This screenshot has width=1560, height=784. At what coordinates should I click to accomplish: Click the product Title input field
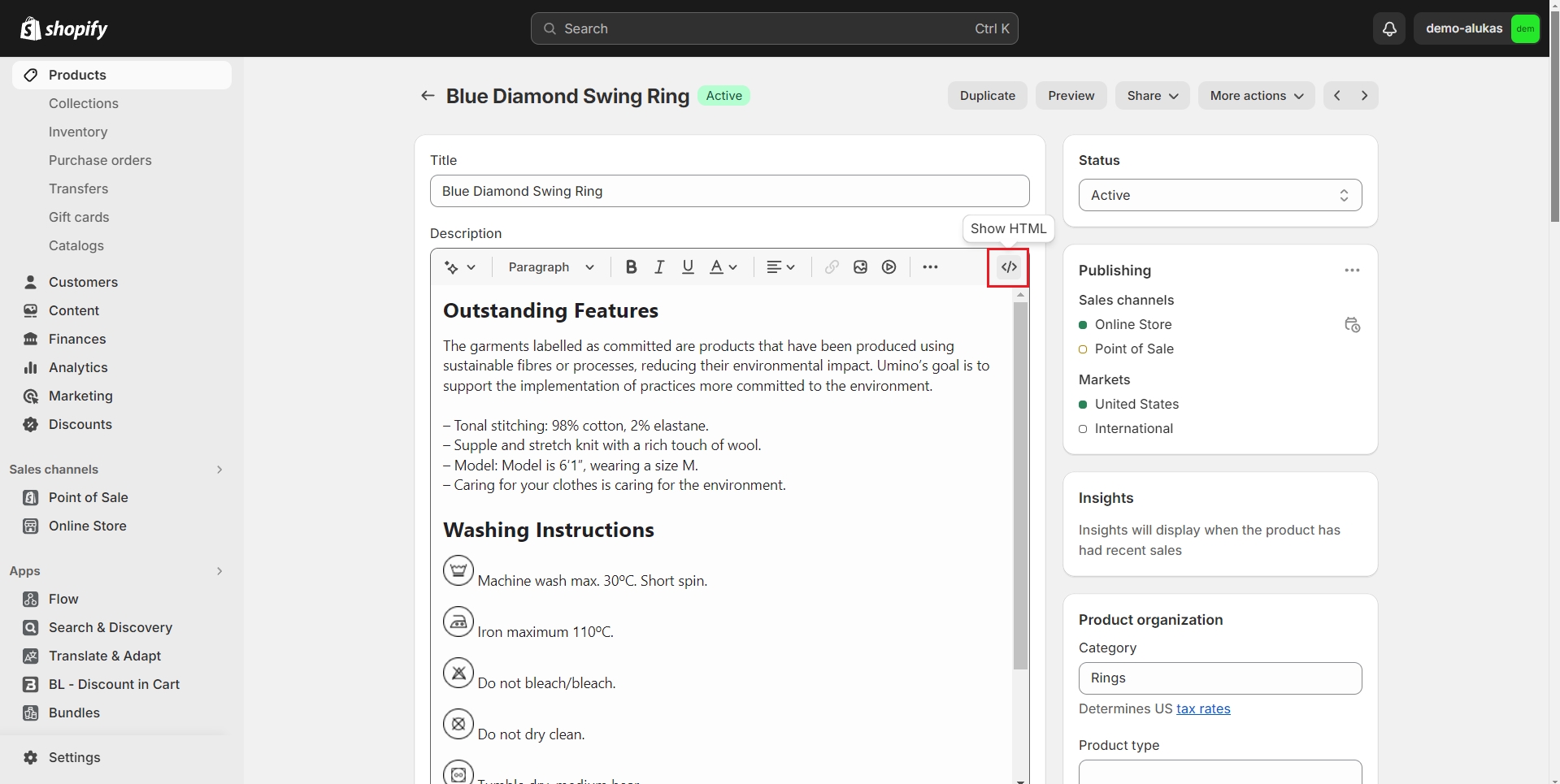[x=729, y=191]
